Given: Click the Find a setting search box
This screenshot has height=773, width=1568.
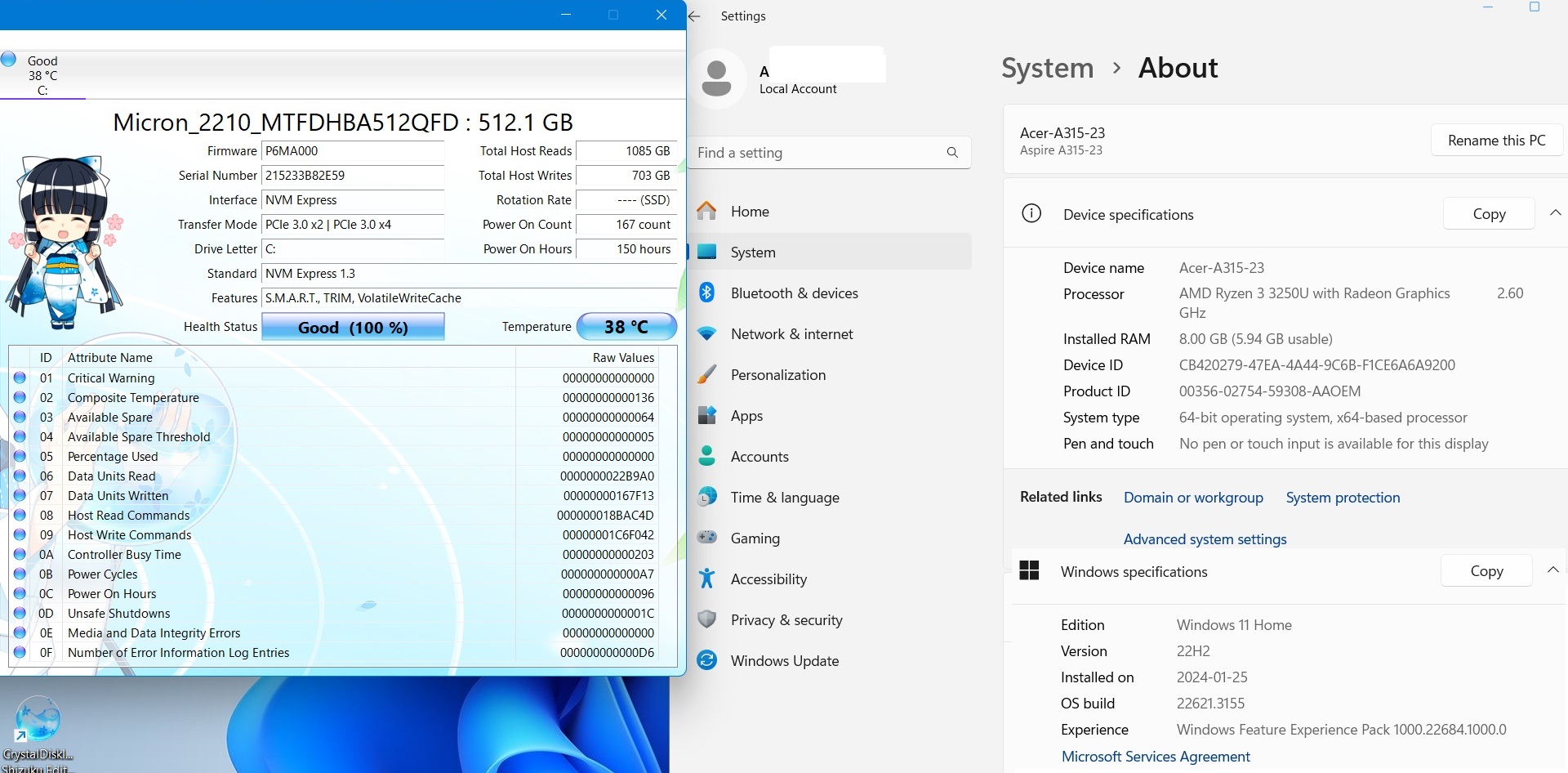Looking at the screenshot, I should [x=830, y=153].
